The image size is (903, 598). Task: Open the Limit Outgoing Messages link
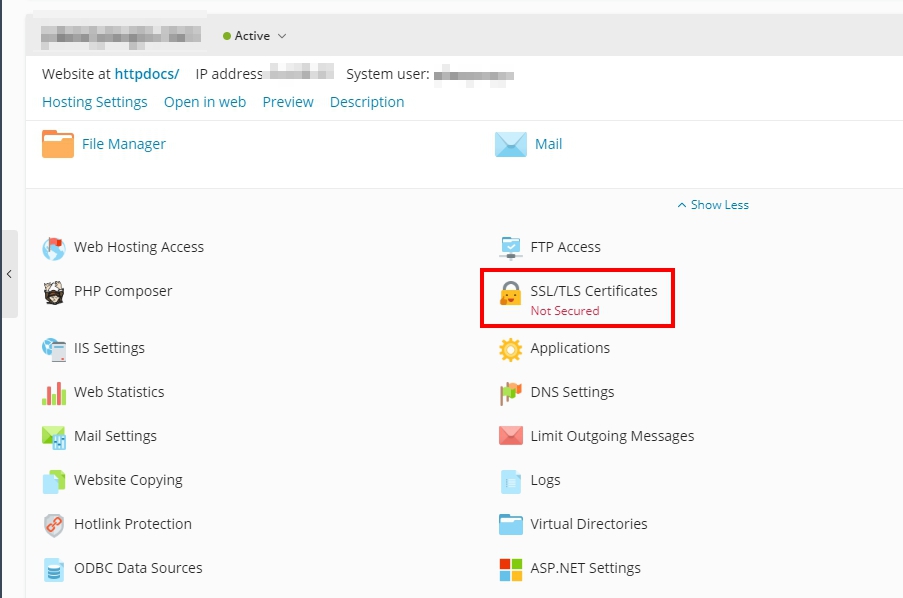coord(612,436)
